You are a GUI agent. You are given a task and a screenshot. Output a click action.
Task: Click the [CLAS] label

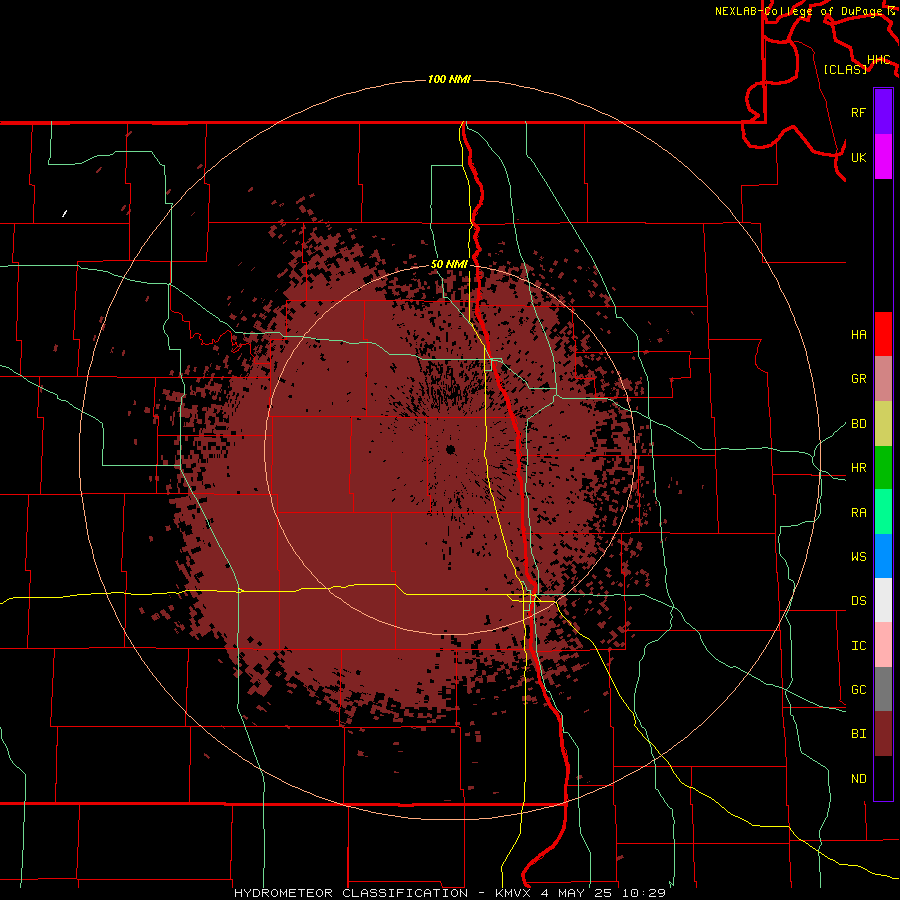click(x=845, y=69)
